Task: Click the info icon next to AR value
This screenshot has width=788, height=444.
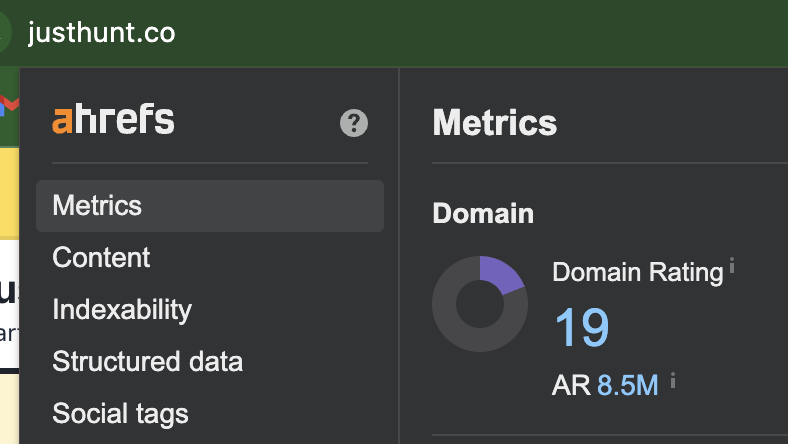Action: coord(673,381)
